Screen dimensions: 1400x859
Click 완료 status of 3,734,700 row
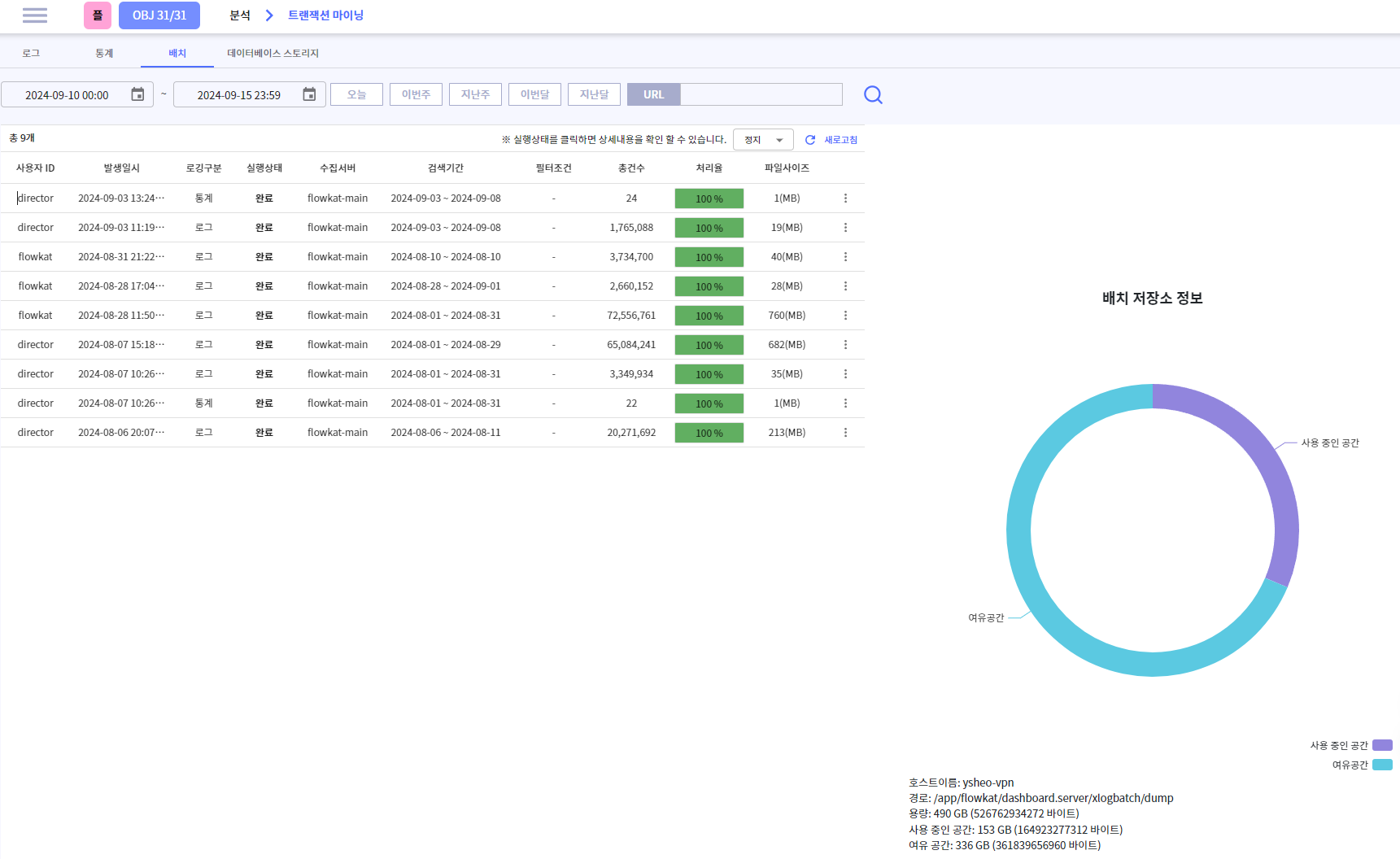pyautogui.click(x=264, y=257)
